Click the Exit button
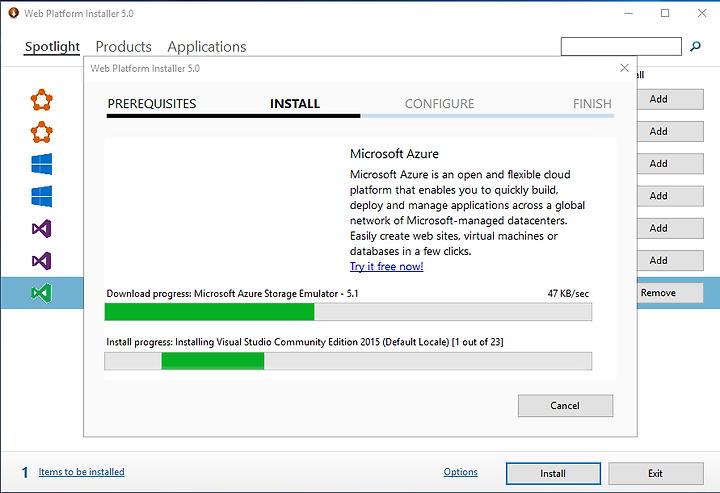The width and height of the screenshot is (720, 493). [x=656, y=473]
